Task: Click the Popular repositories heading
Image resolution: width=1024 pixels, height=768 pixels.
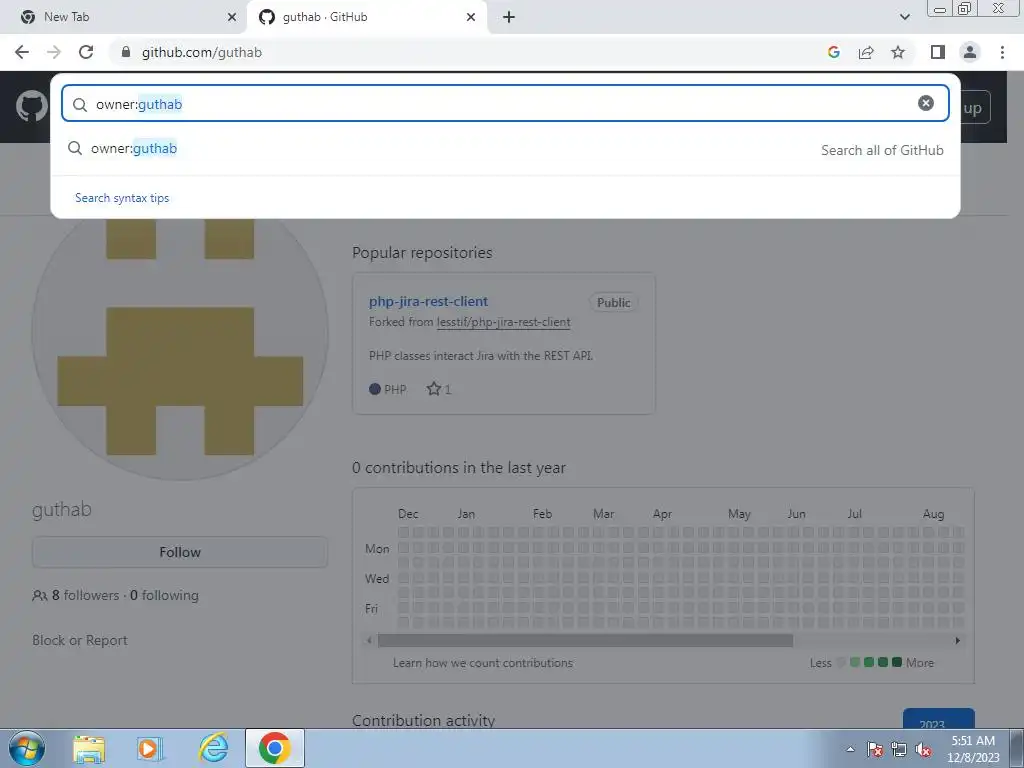Action: (x=422, y=253)
